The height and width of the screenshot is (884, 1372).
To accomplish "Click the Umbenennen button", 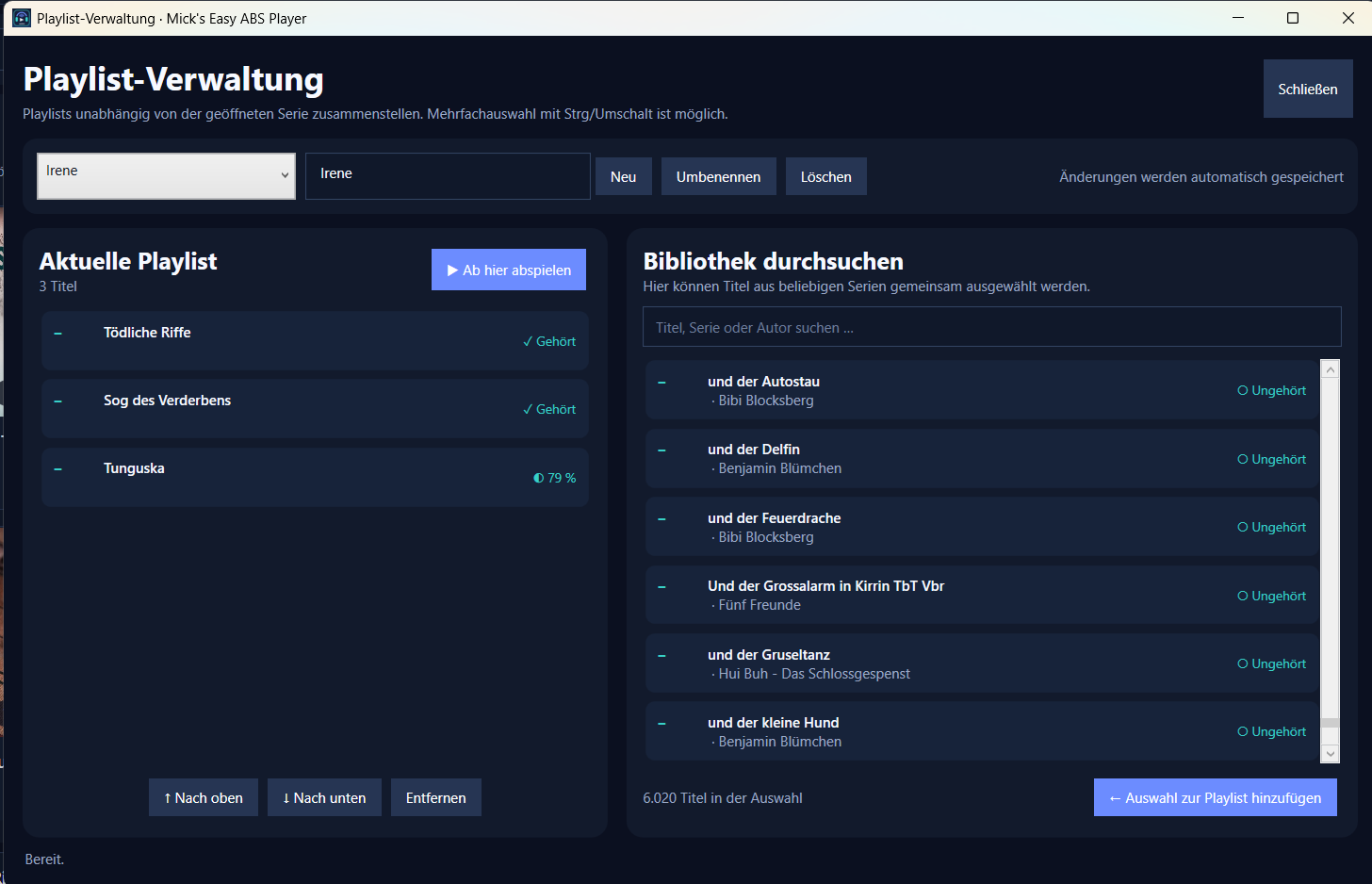I will tap(718, 176).
